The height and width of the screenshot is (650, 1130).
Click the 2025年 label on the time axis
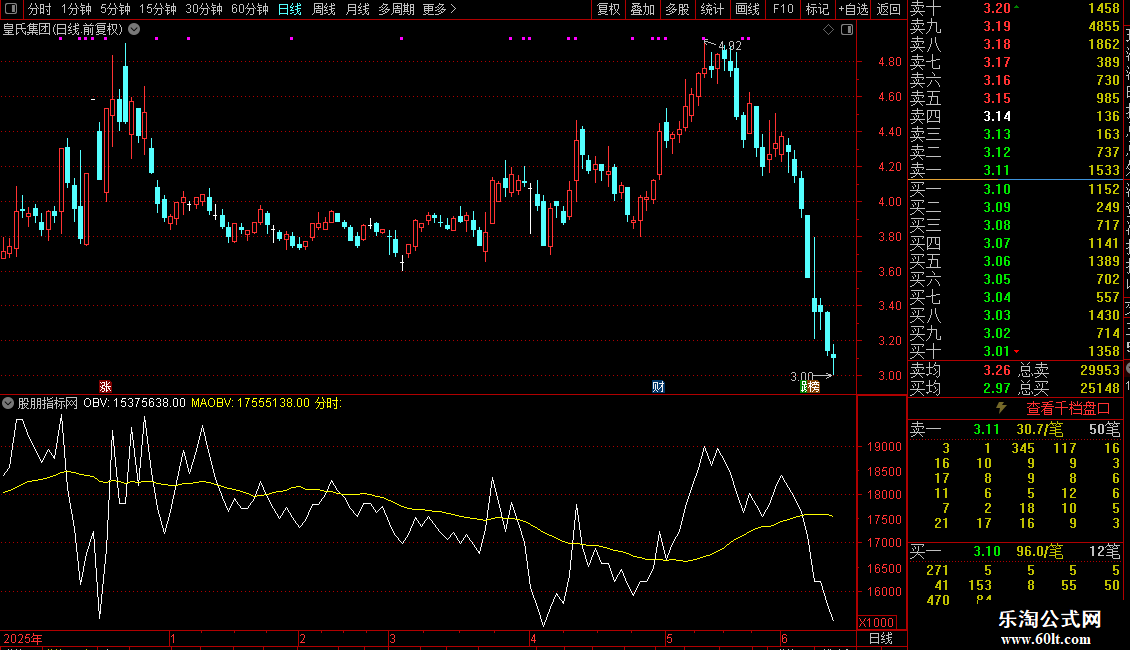(x=22, y=638)
